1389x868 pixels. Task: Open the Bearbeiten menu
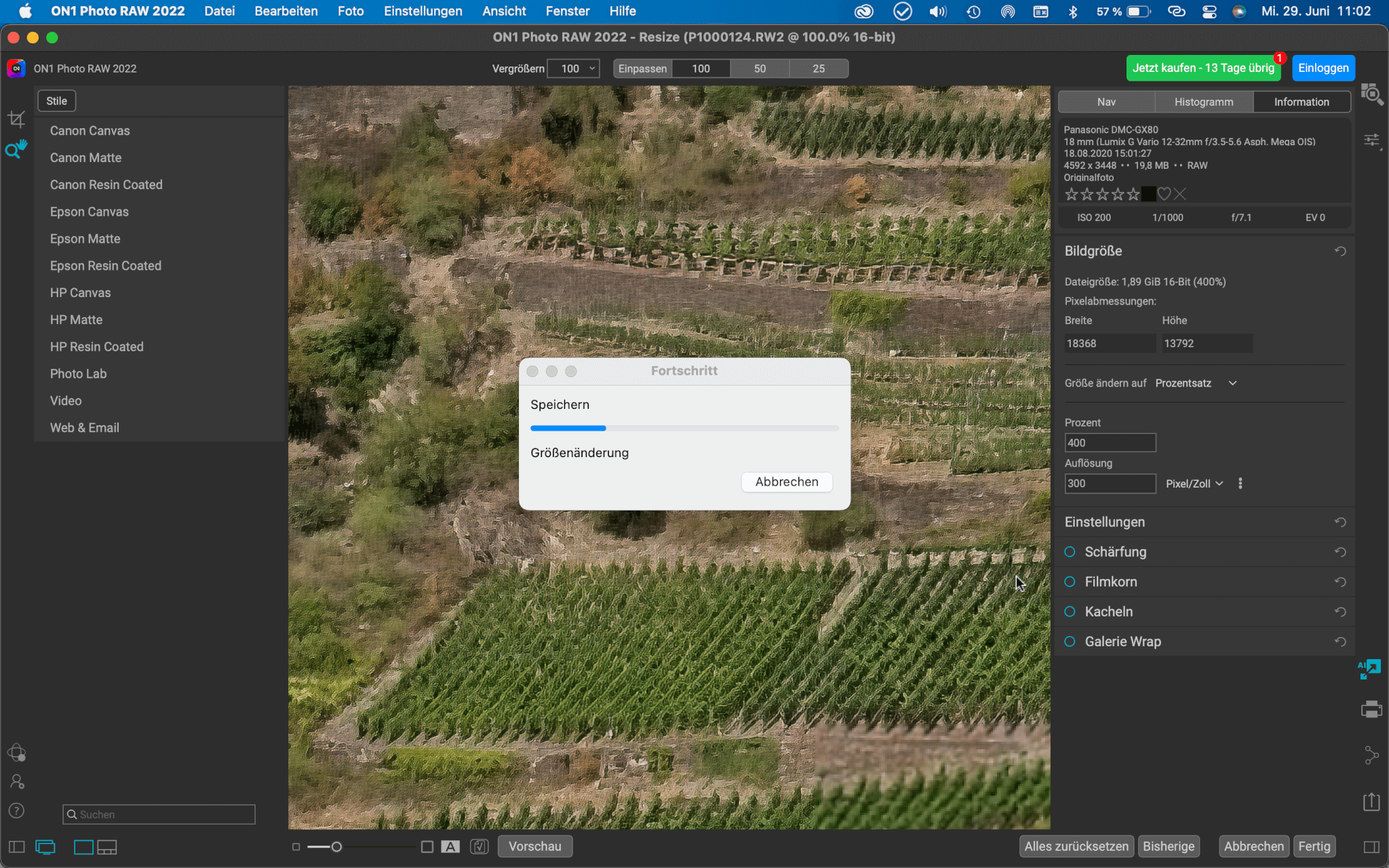tap(286, 11)
